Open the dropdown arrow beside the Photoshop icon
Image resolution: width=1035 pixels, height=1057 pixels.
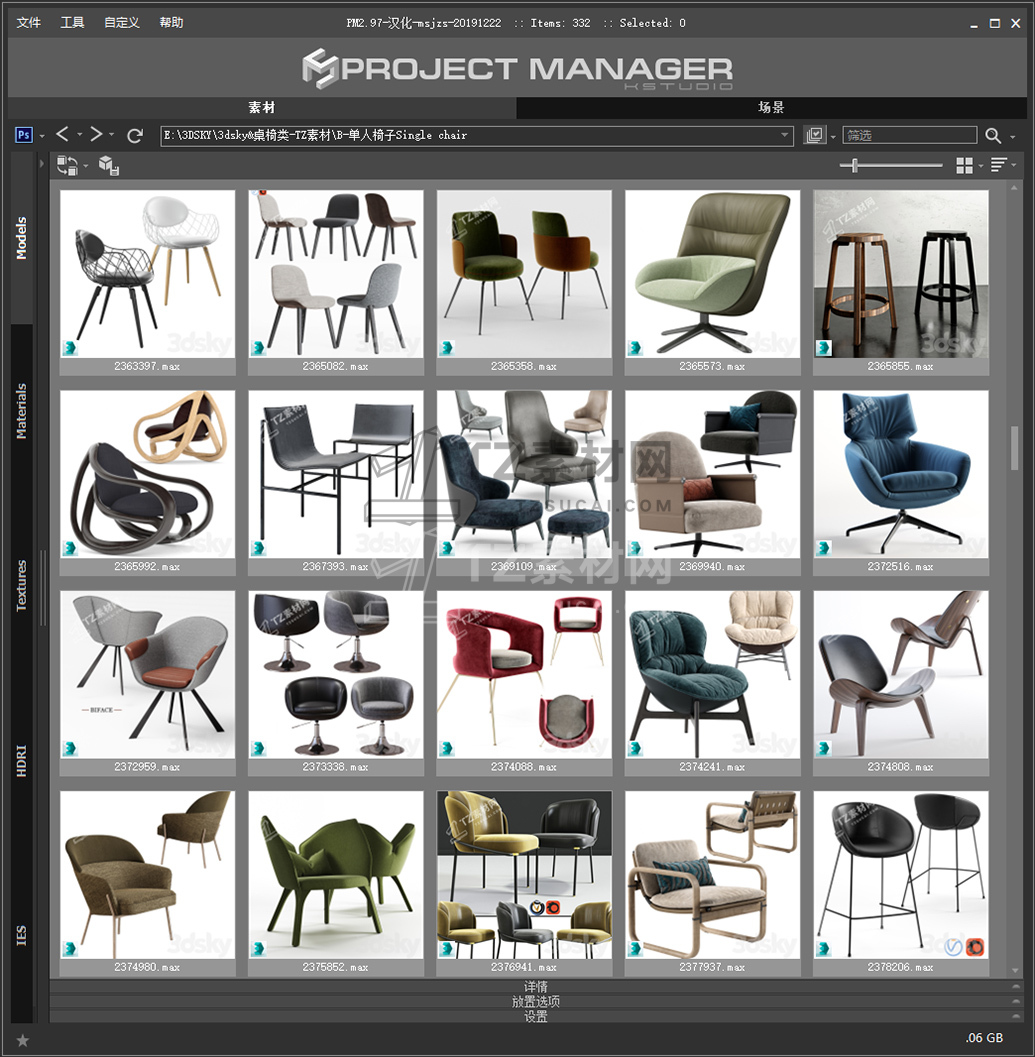42,136
